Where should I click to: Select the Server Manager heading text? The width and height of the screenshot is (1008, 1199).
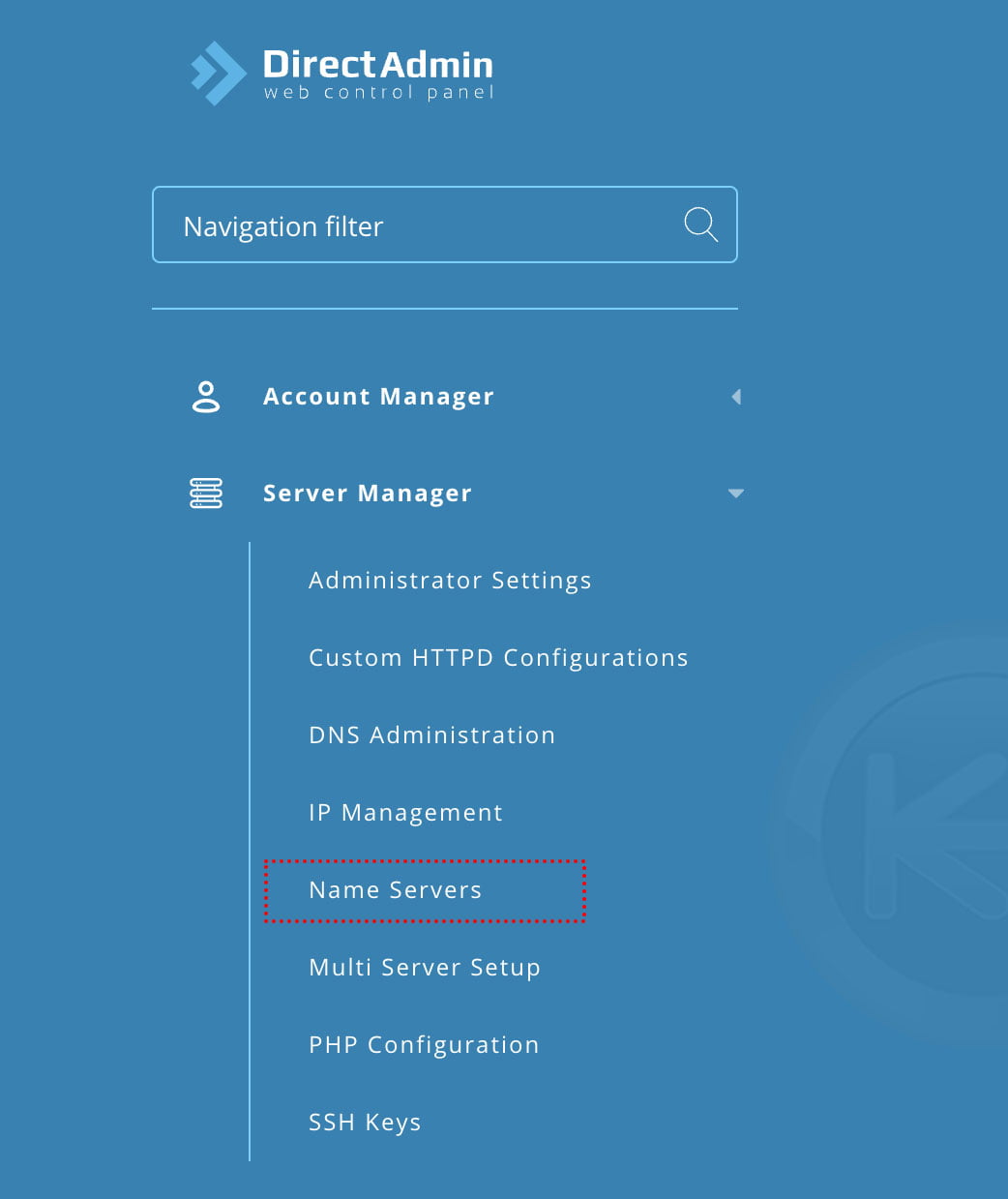coord(368,494)
